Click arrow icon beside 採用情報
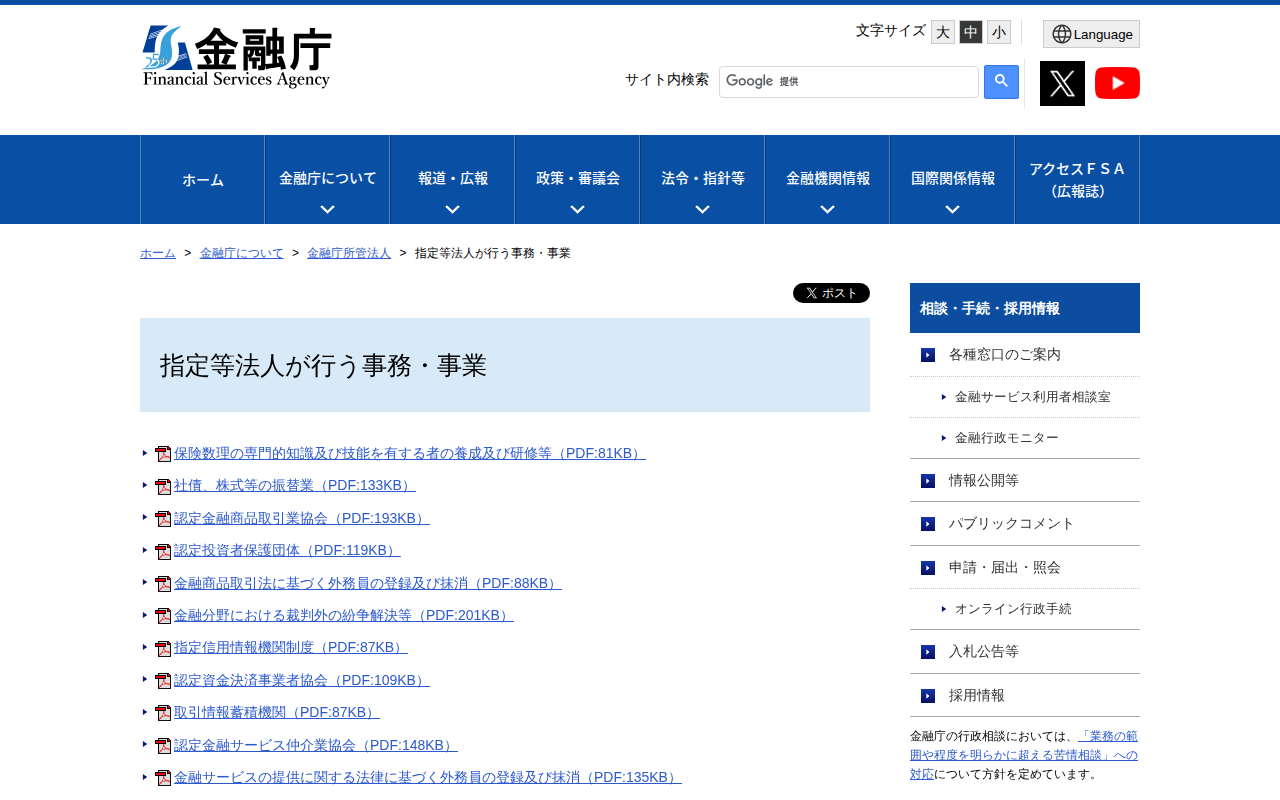The width and height of the screenshot is (1280, 800). tap(928, 696)
